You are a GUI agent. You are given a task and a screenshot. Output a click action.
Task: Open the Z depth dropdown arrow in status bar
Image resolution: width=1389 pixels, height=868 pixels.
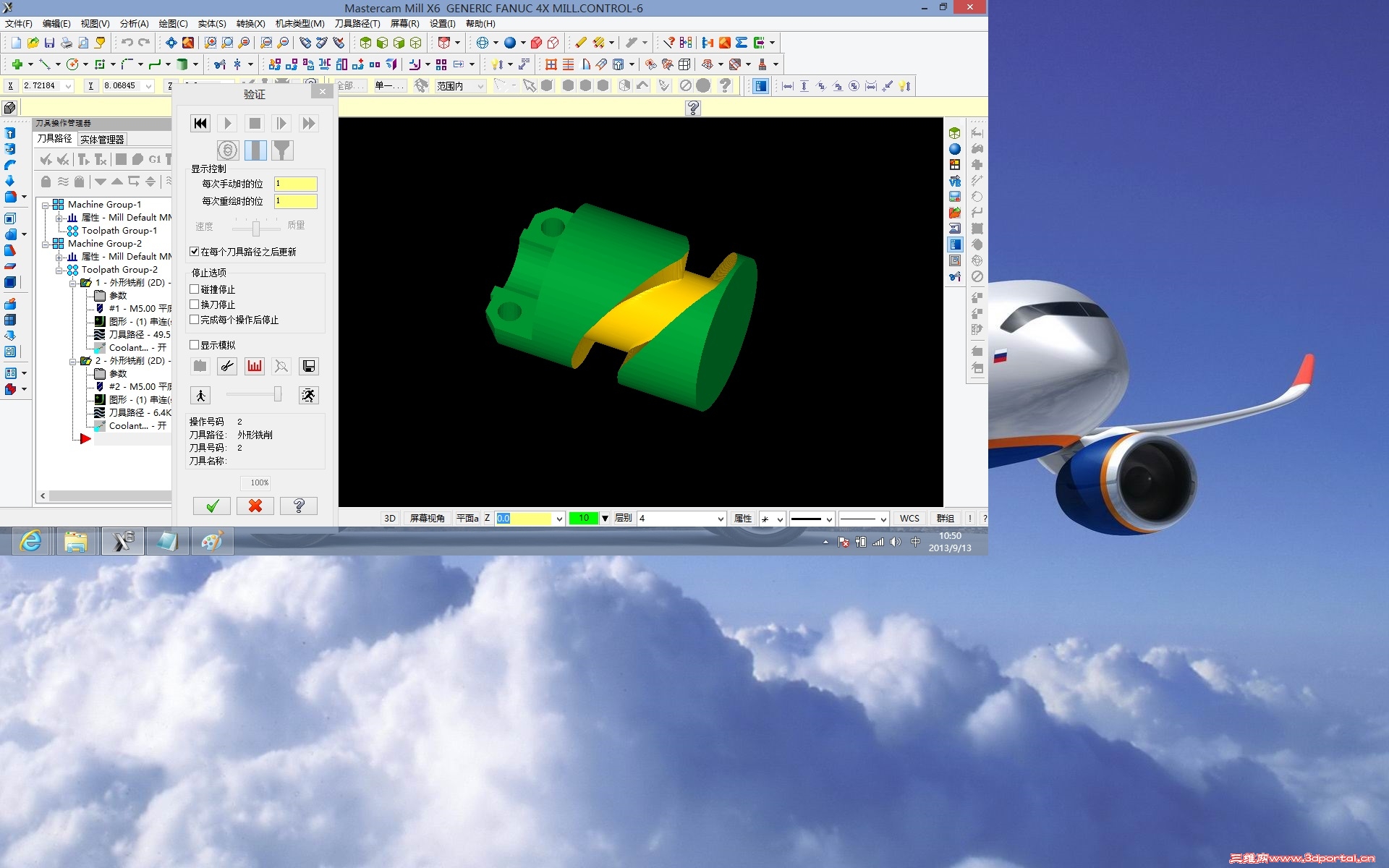click(x=559, y=519)
